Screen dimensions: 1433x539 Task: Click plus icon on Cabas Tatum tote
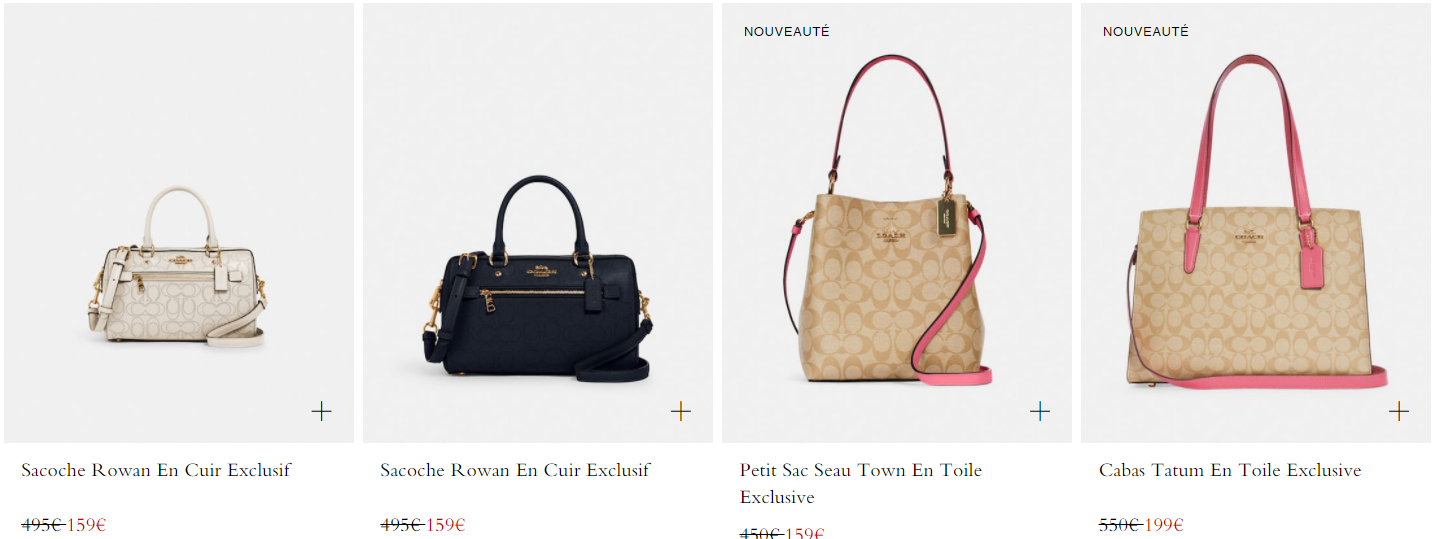click(x=1399, y=411)
